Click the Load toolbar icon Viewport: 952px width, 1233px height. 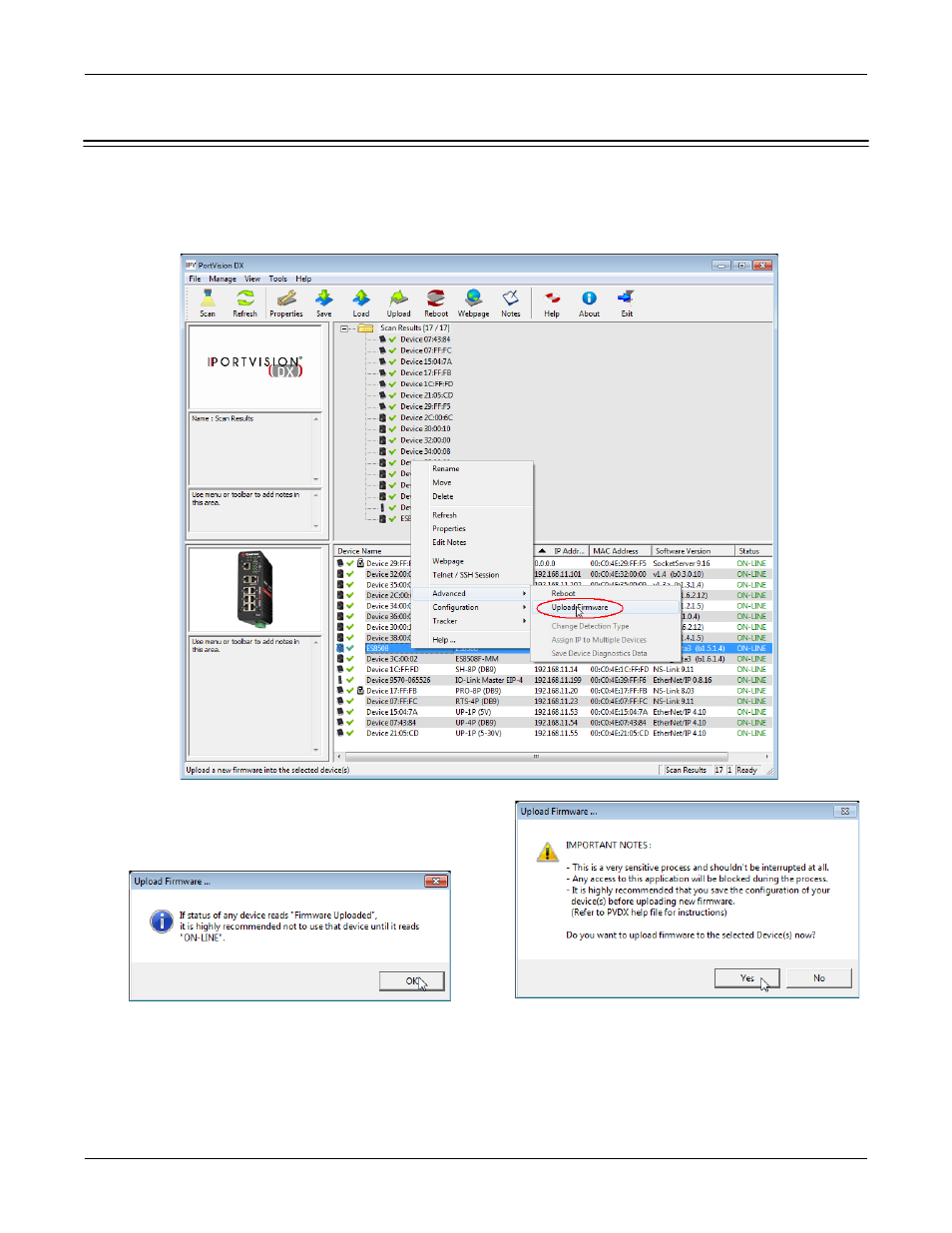(361, 299)
